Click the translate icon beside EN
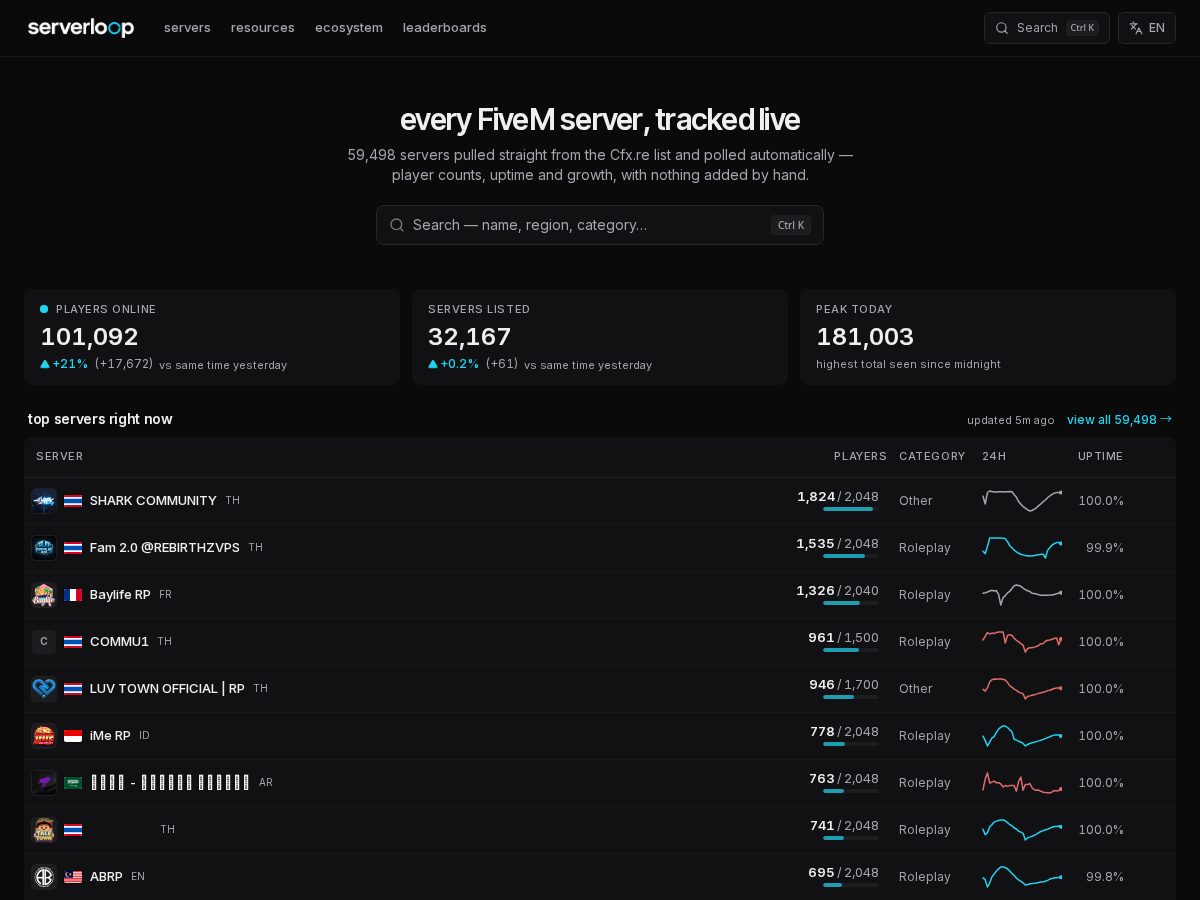1200x900 pixels. tap(1136, 28)
